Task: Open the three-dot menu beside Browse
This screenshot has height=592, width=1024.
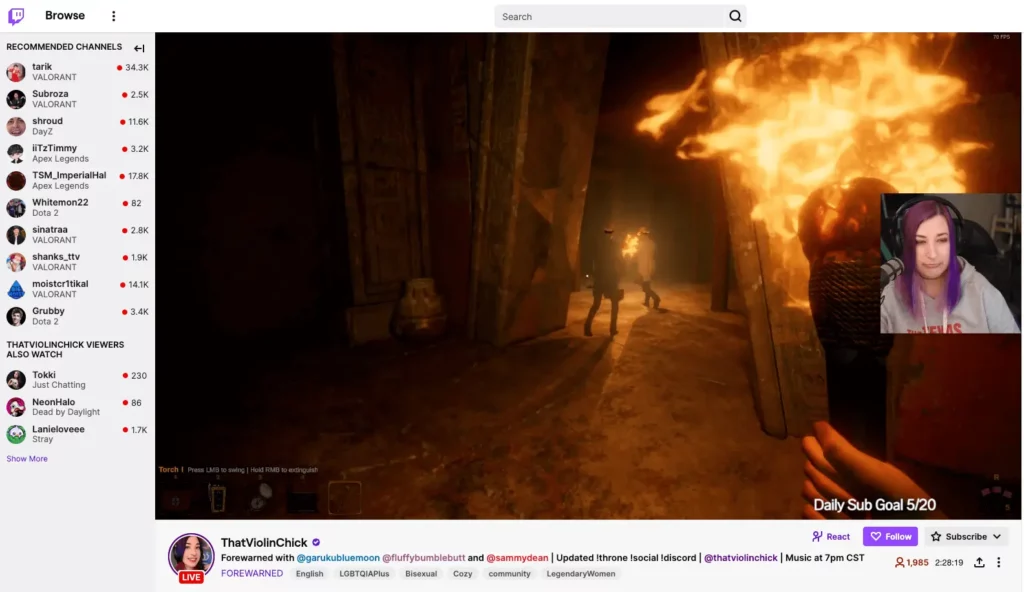Action: [x=113, y=16]
